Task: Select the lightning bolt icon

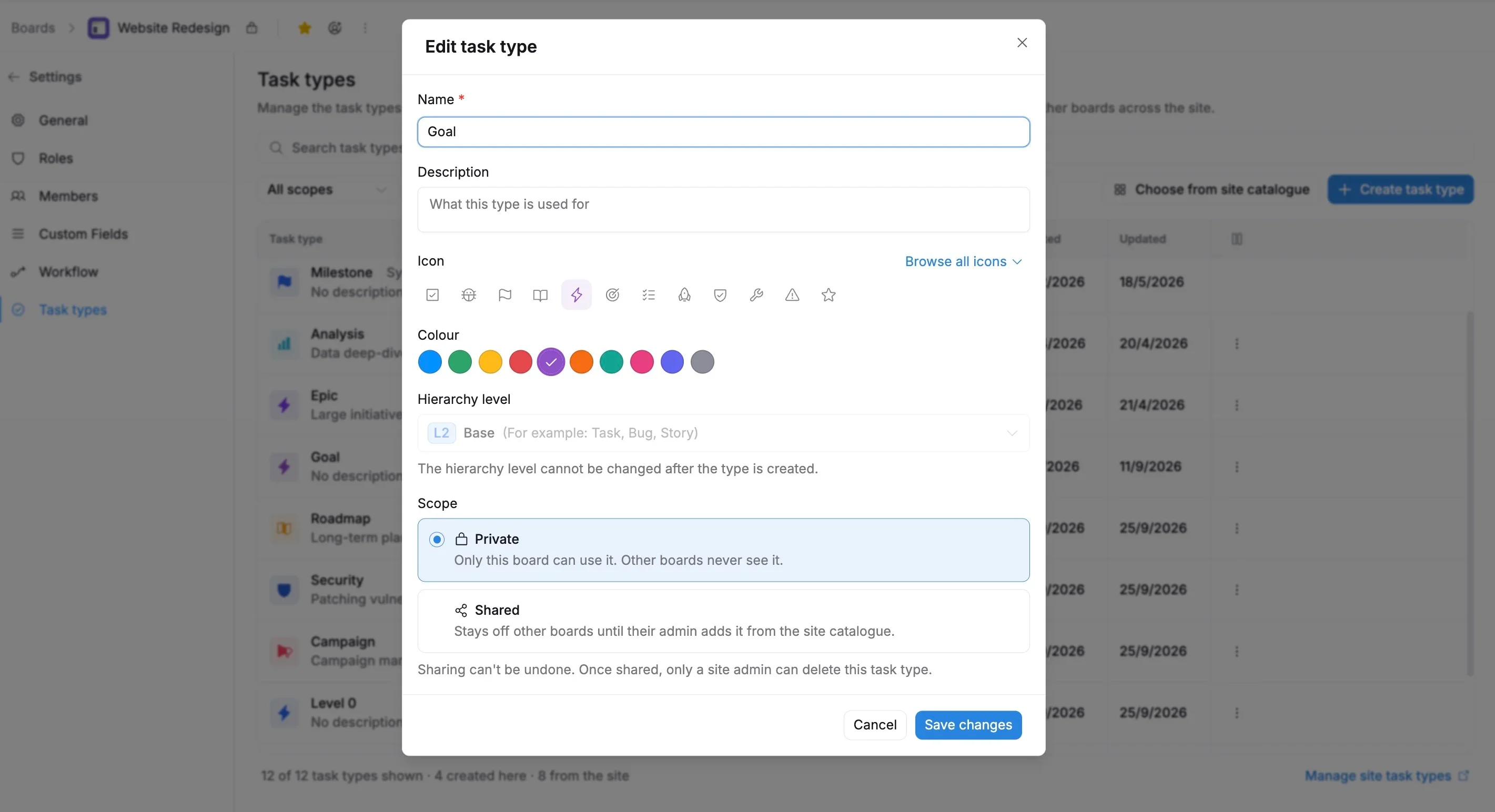Action: [x=577, y=295]
